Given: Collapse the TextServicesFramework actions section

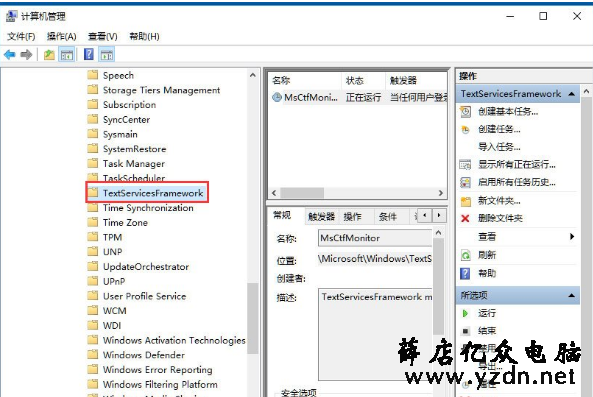Looking at the screenshot, I should 572,94.
